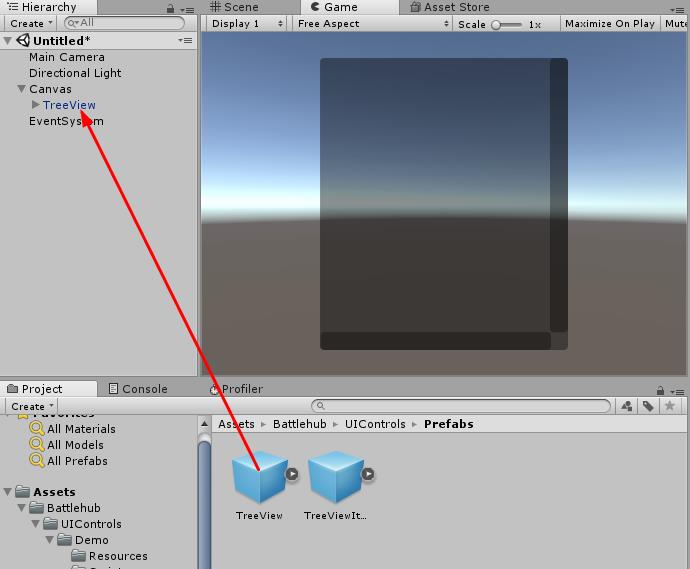690x569 pixels.
Task: Open the Hierarchy Create dropdown
Action: (x=31, y=23)
